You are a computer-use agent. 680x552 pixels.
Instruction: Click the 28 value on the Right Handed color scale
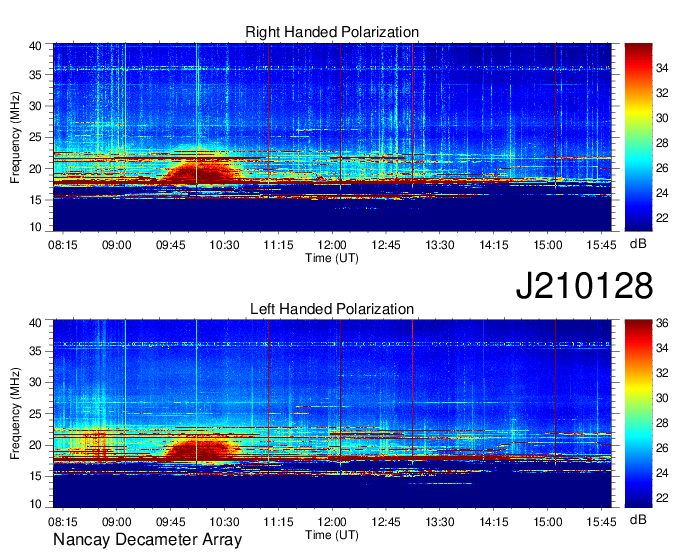click(x=662, y=143)
